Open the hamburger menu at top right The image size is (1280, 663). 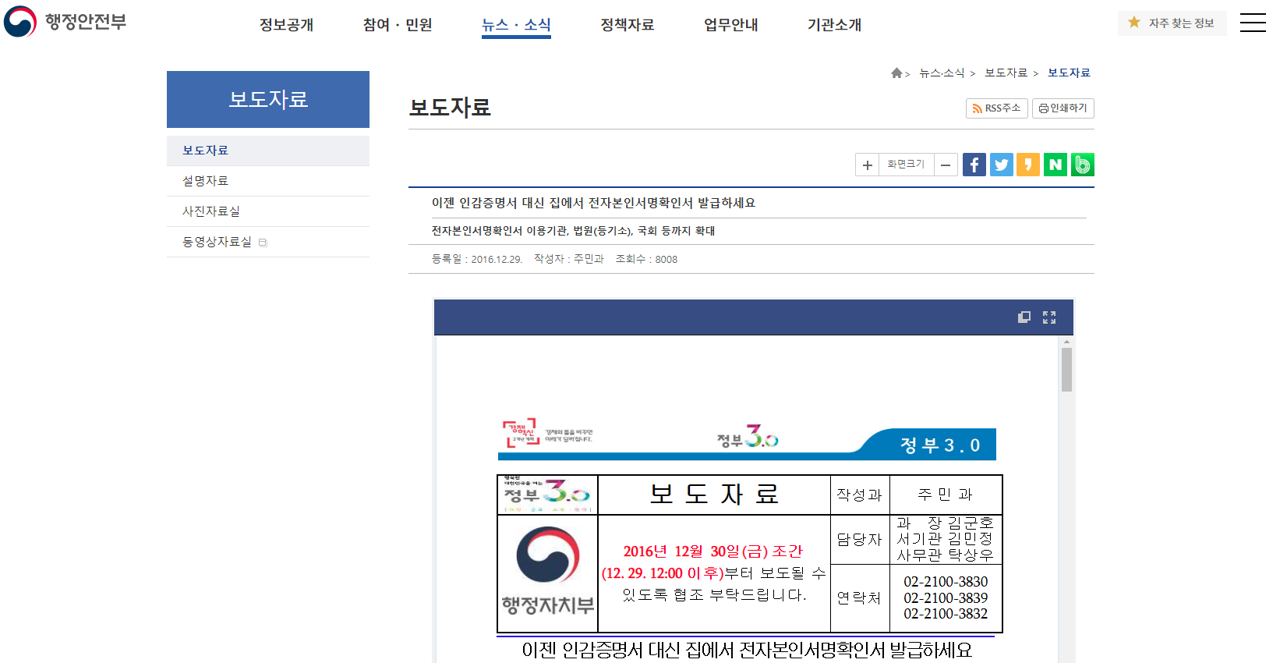pyautogui.click(x=1252, y=22)
